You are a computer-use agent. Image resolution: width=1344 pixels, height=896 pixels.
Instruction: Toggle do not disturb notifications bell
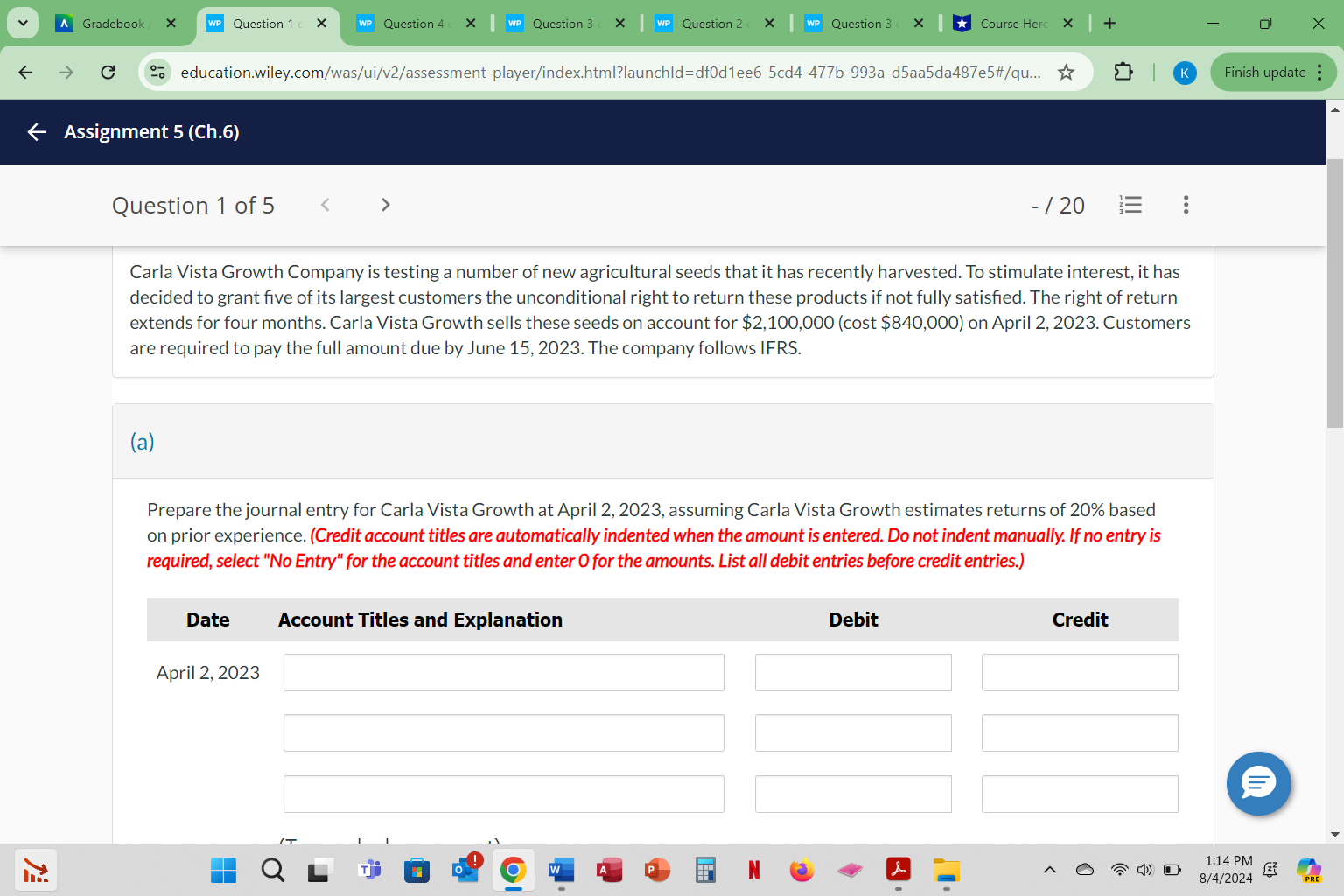coord(1270,871)
